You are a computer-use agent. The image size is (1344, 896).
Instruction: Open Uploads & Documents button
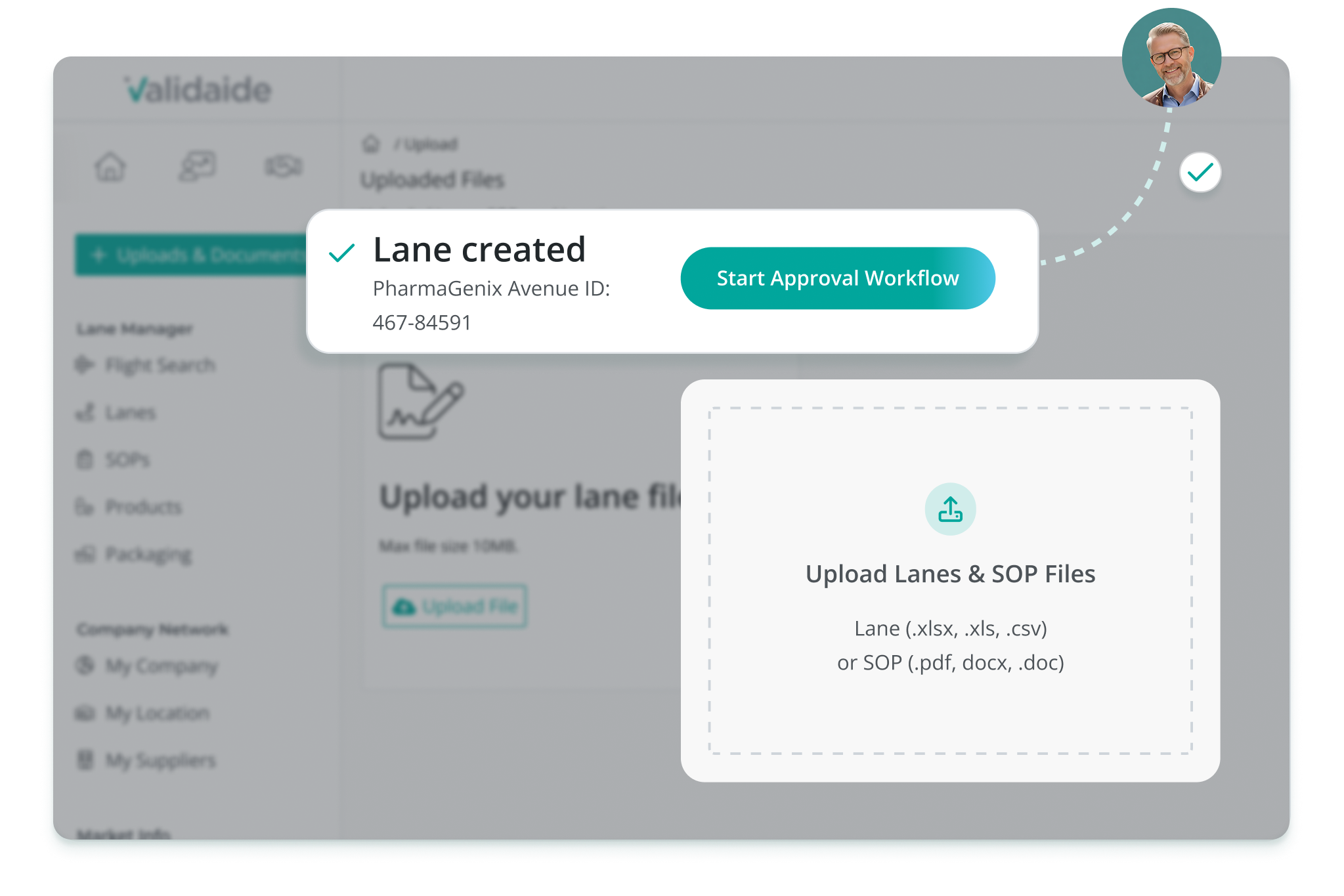(192, 255)
